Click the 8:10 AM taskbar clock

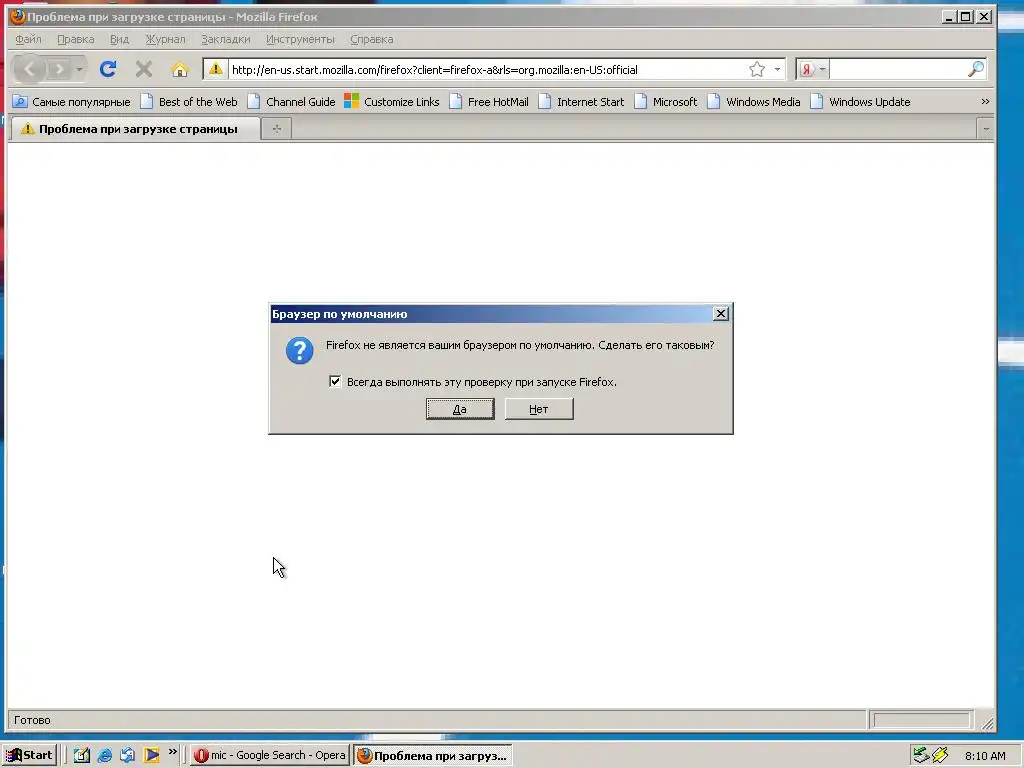(985, 756)
